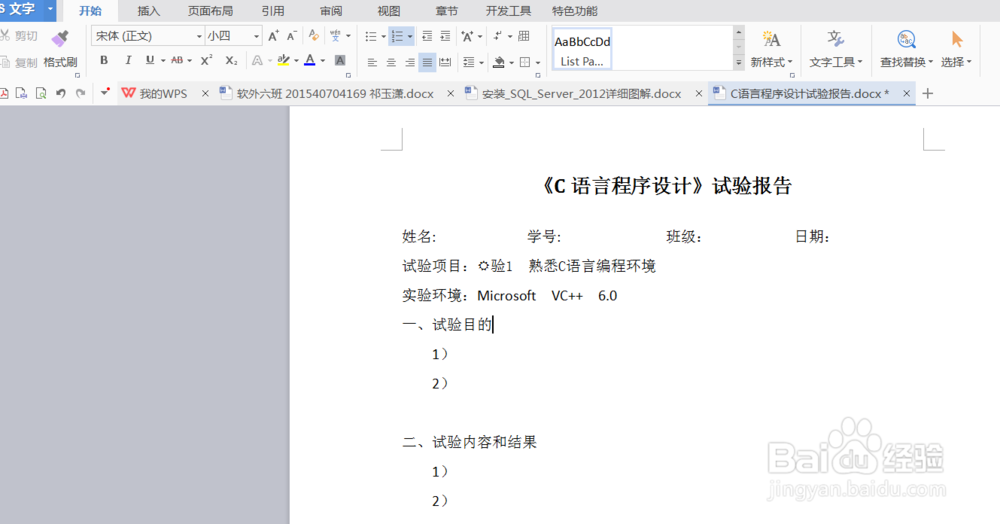Open the 审阅 tab

(331, 11)
